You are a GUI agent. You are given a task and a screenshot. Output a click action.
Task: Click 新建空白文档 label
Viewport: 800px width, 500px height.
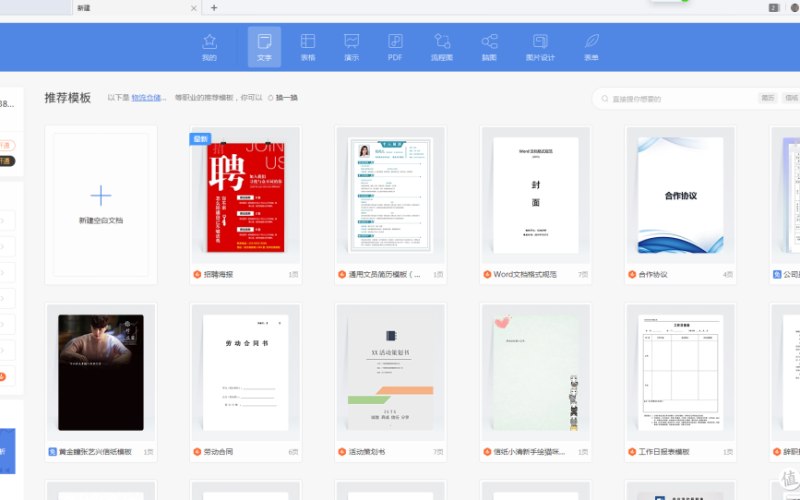click(x=101, y=220)
